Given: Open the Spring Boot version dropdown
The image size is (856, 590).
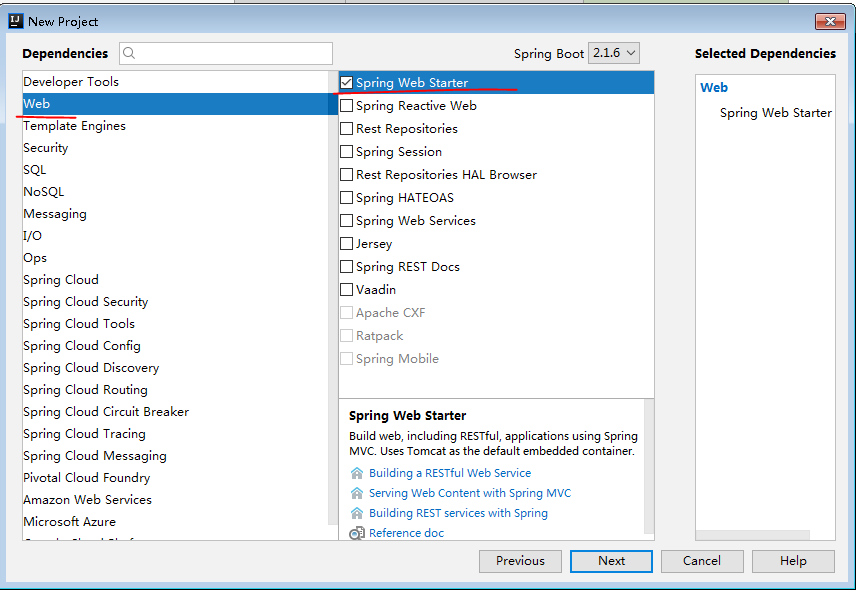Looking at the screenshot, I should click(614, 54).
